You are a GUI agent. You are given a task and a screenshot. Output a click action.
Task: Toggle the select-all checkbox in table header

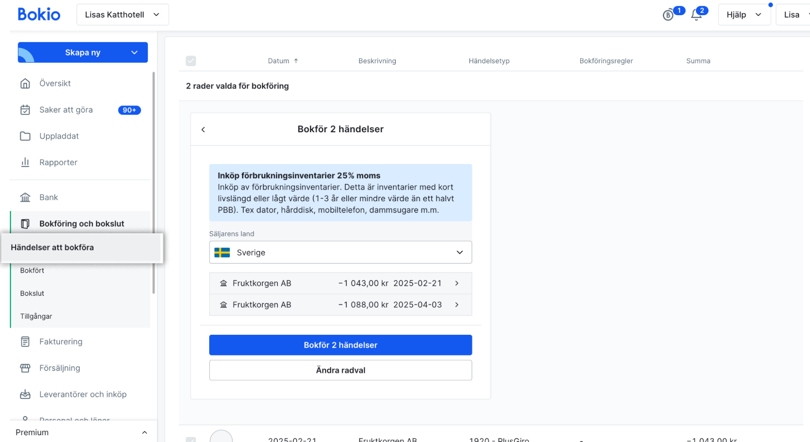[x=191, y=61]
